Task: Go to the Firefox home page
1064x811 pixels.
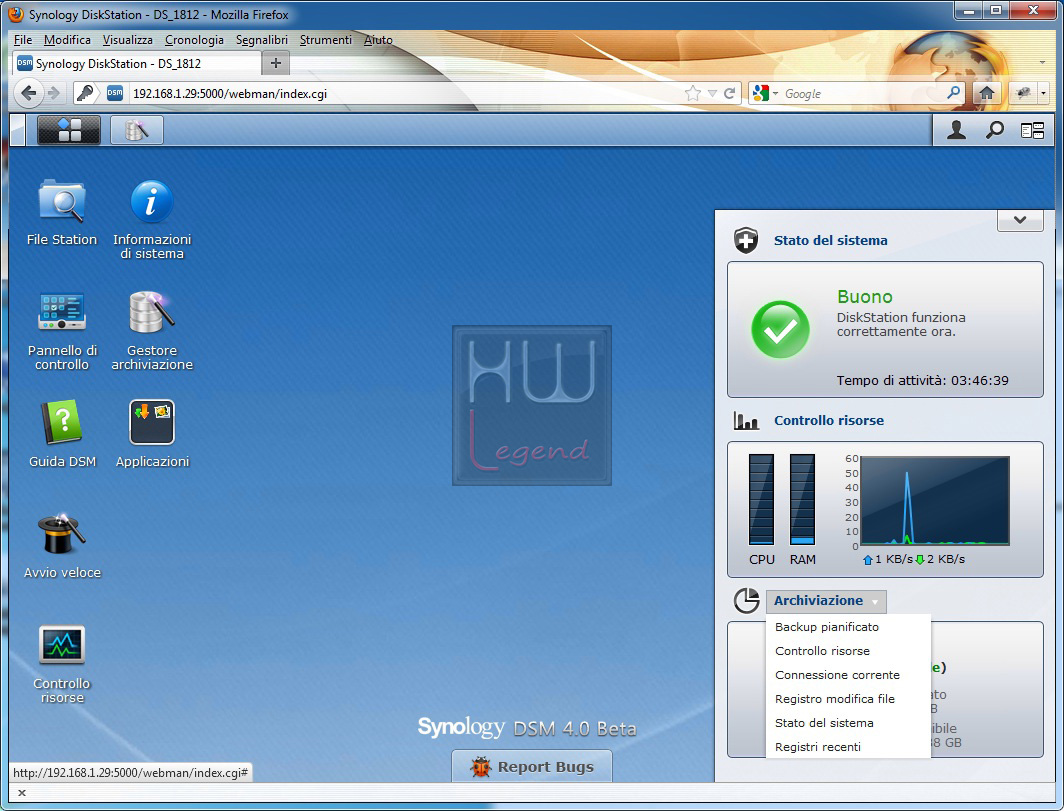Action: click(x=987, y=93)
